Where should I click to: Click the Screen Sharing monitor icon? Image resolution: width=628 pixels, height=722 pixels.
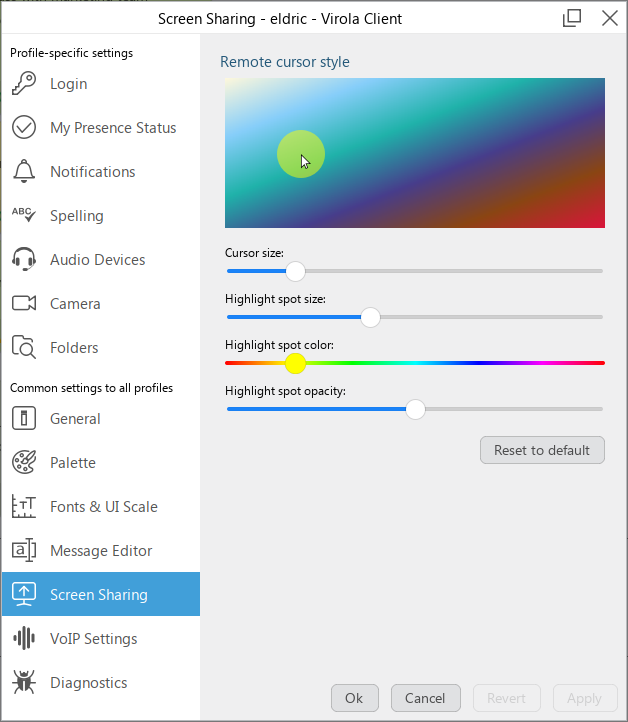click(x=24, y=594)
